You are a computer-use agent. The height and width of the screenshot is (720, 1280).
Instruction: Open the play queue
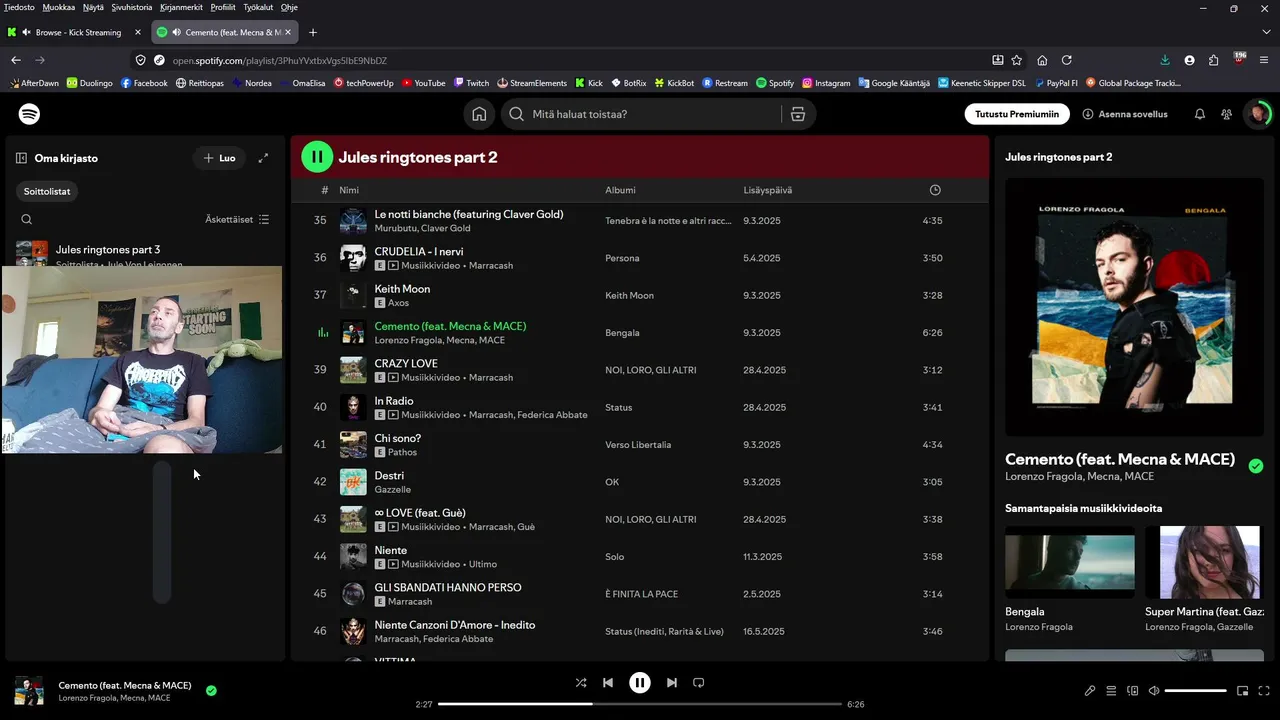pyautogui.click(x=1111, y=690)
